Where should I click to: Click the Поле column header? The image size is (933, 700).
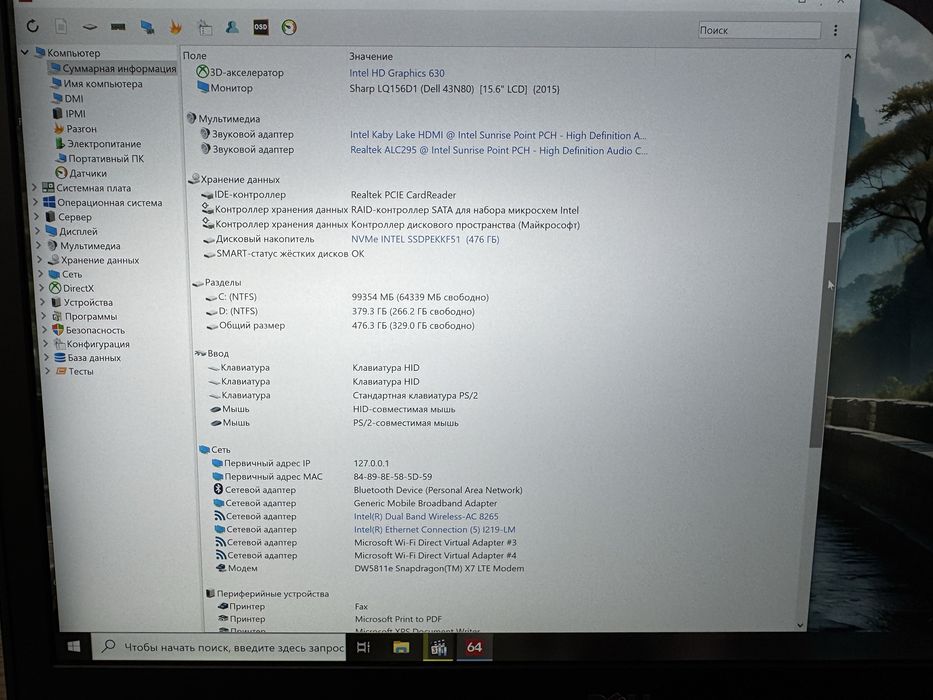pos(195,55)
